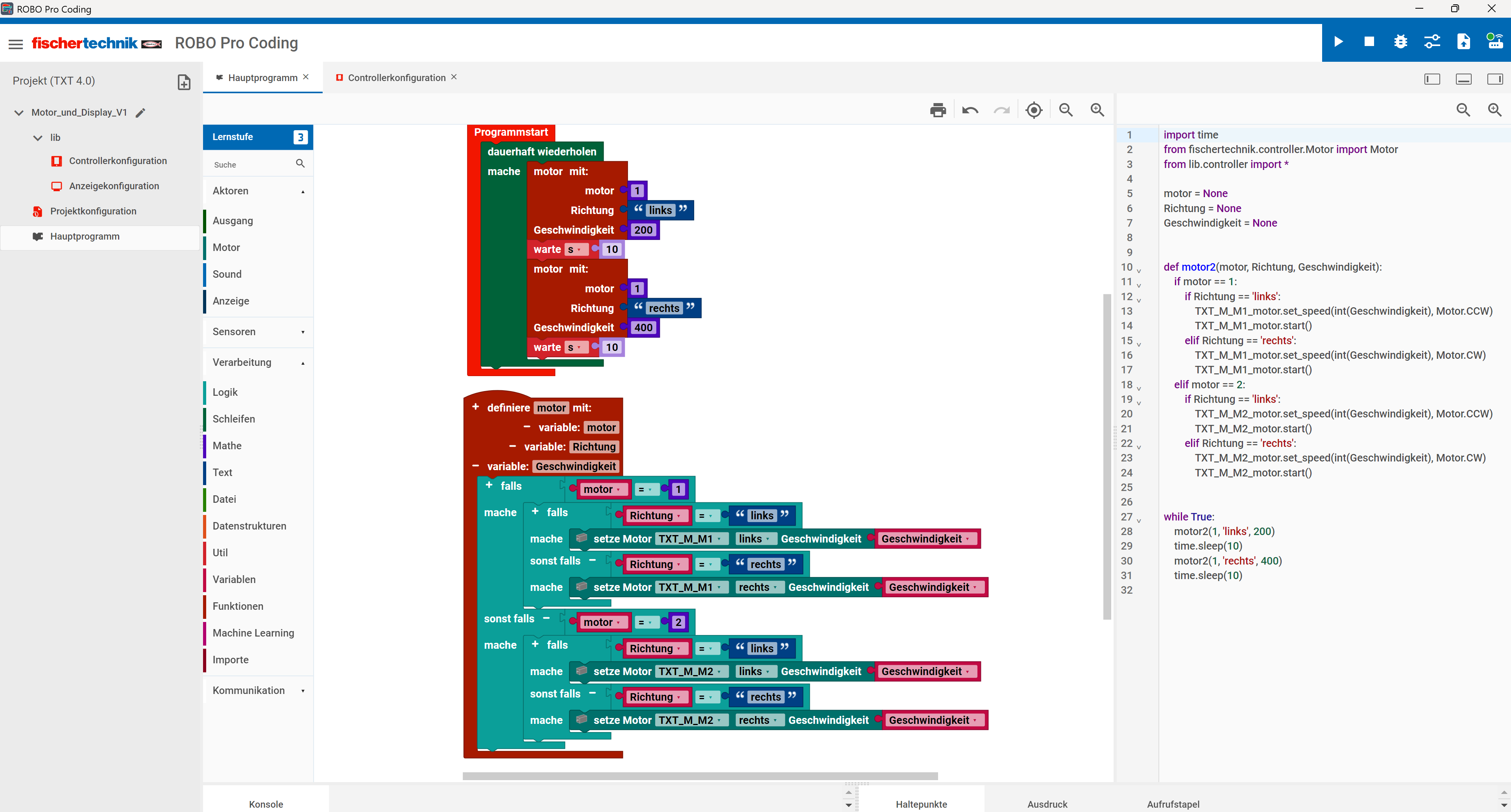Add a new file to the project

point(184,81)
